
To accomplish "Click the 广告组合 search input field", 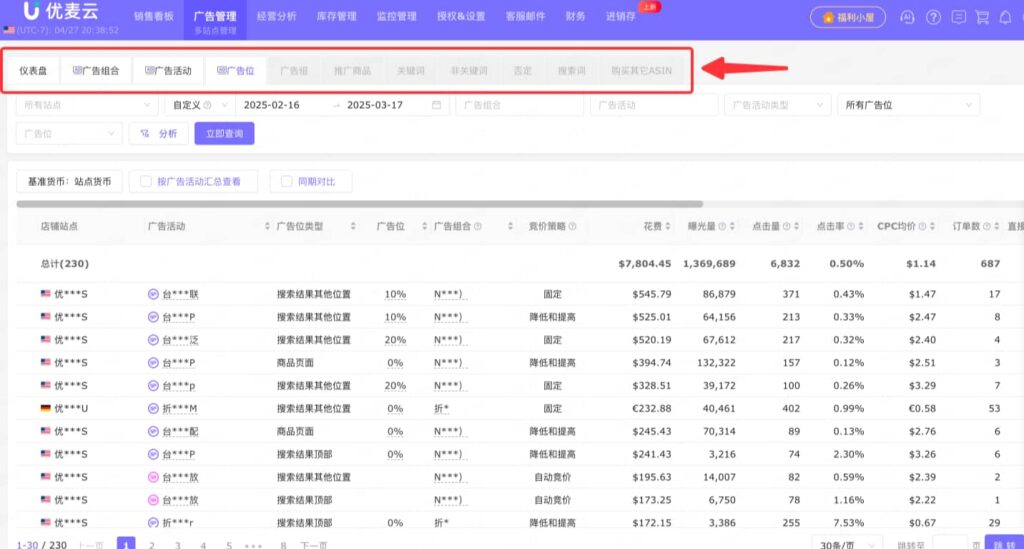I will tap(519, 105).
